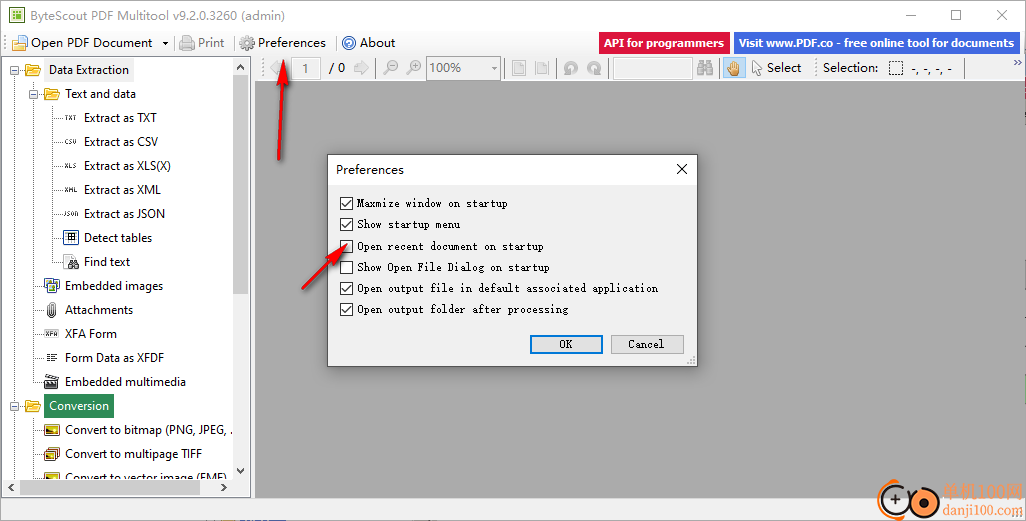
Task: Select Extract as XML
Action: [x=122, y=190]
